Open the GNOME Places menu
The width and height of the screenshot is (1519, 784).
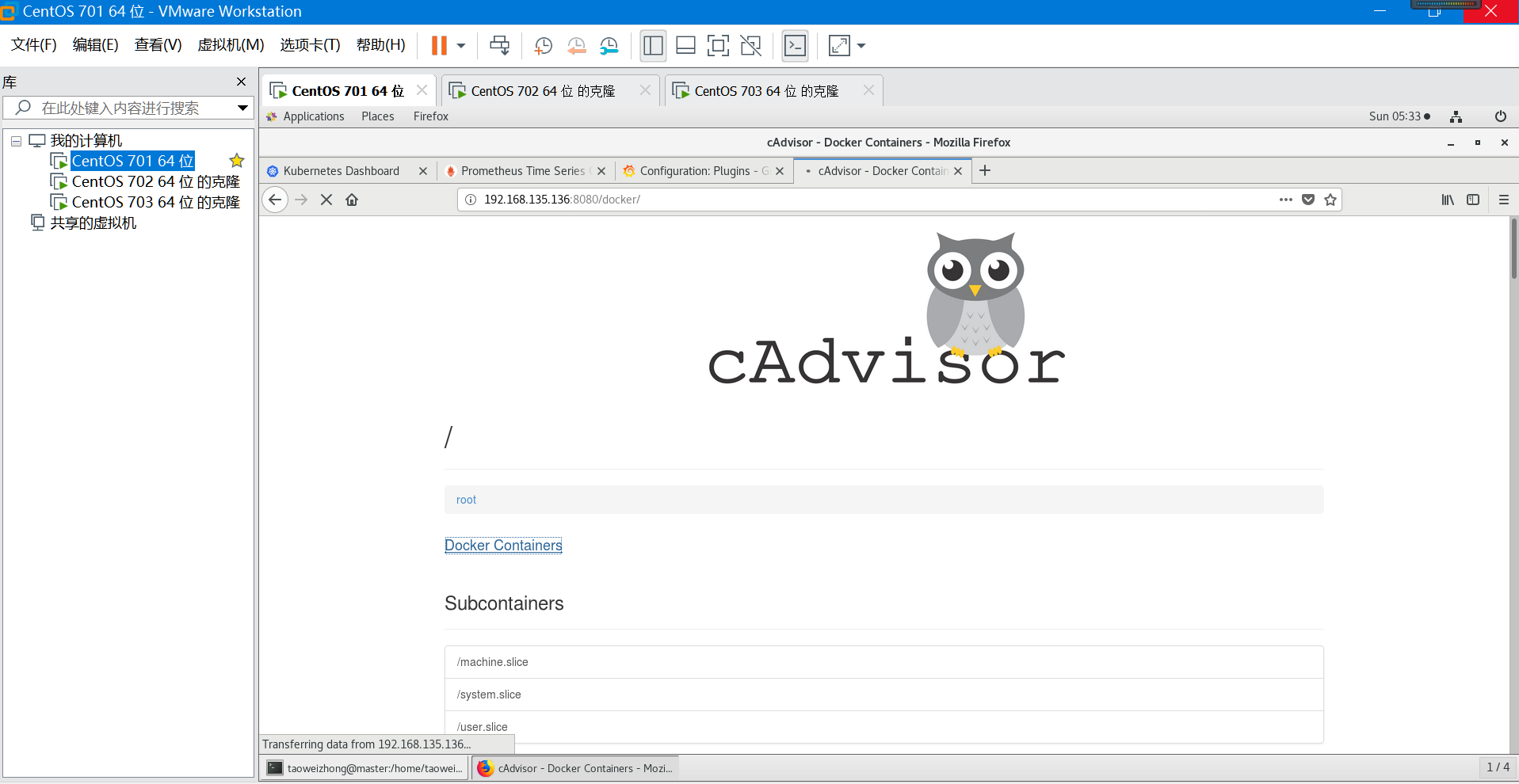click(x=378, y=116)
